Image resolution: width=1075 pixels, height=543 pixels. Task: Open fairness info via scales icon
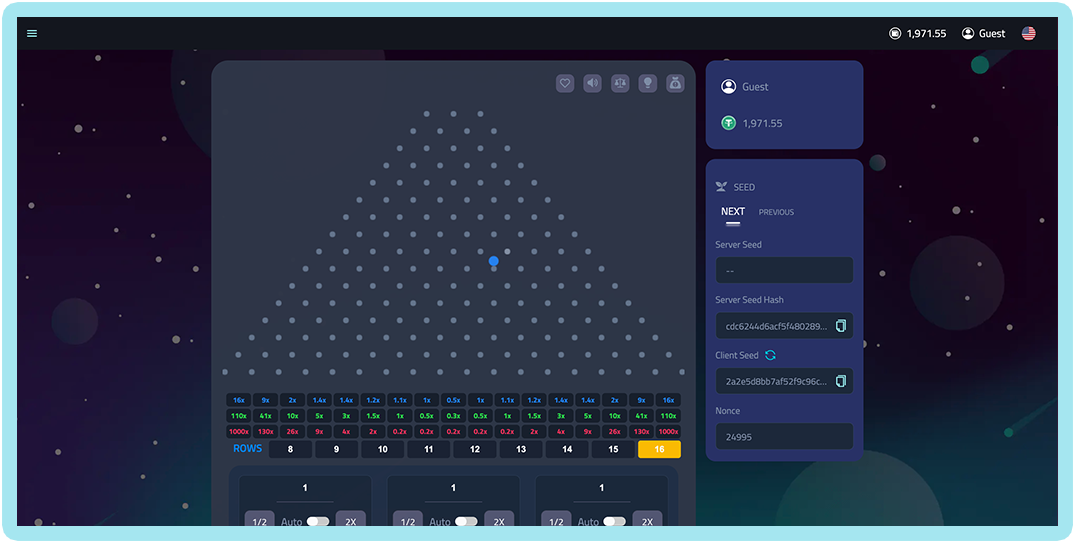[x=620, y=84]
